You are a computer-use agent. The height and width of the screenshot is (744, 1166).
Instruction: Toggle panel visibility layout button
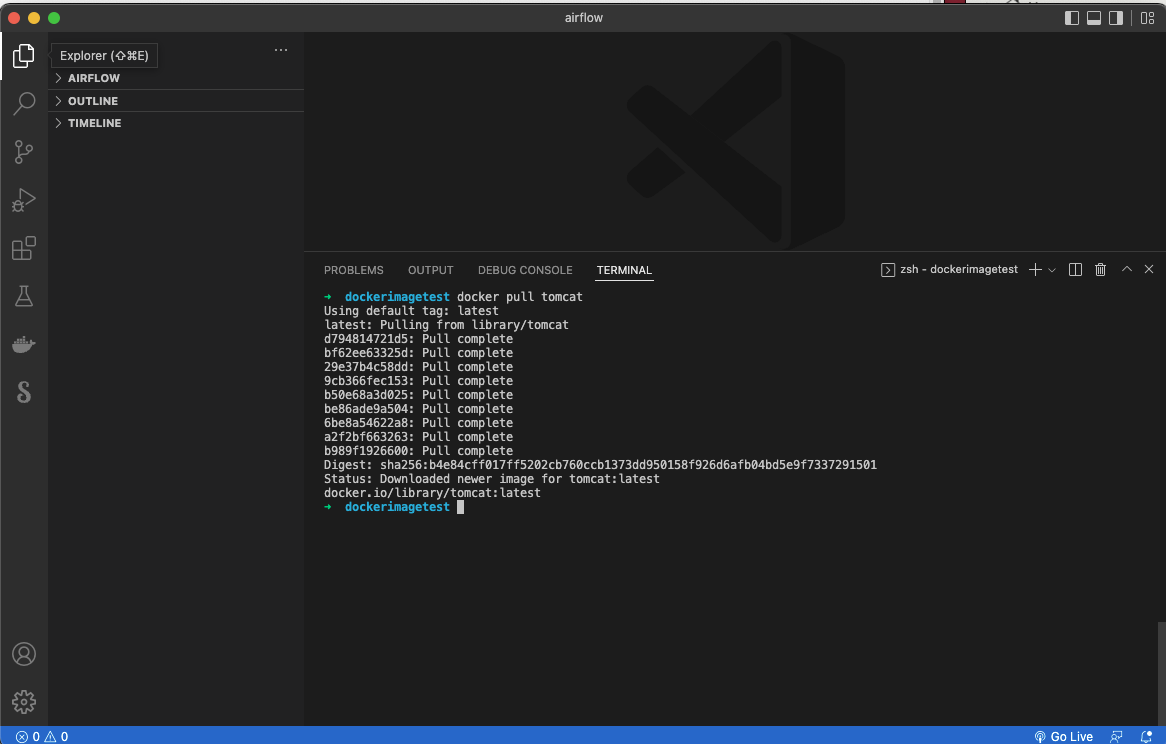1094,18
